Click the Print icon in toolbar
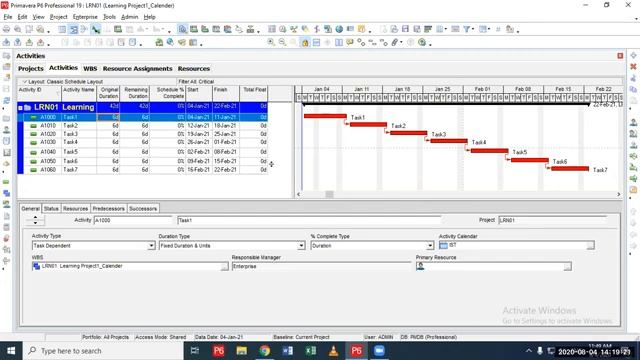Viewport: 640px width, 360px height. point(6,29)
